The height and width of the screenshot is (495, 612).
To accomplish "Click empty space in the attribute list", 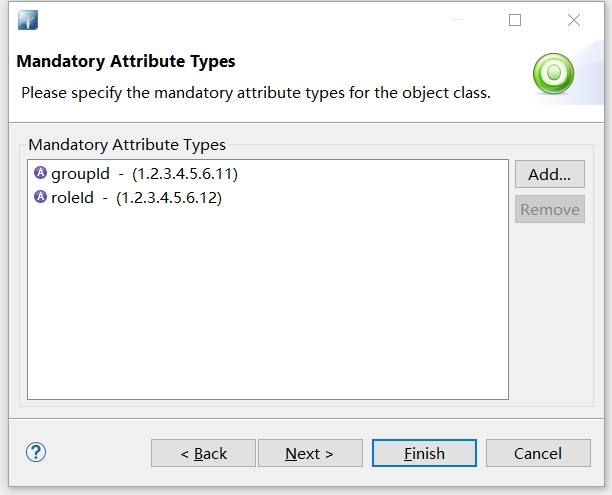I will click(x=267, y=310).
